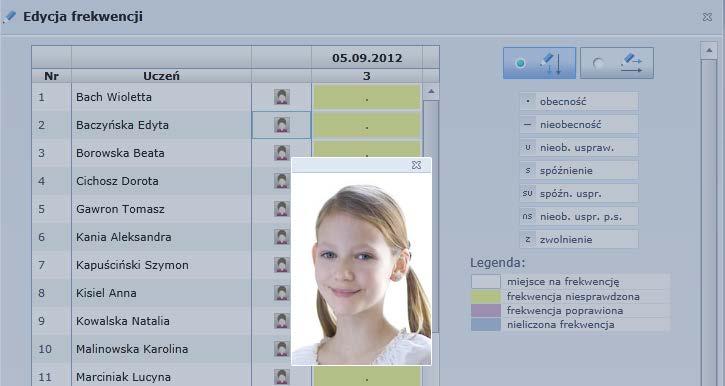
Task: Pick the spóźnienie attendance option
Action: tap(579, 170)
